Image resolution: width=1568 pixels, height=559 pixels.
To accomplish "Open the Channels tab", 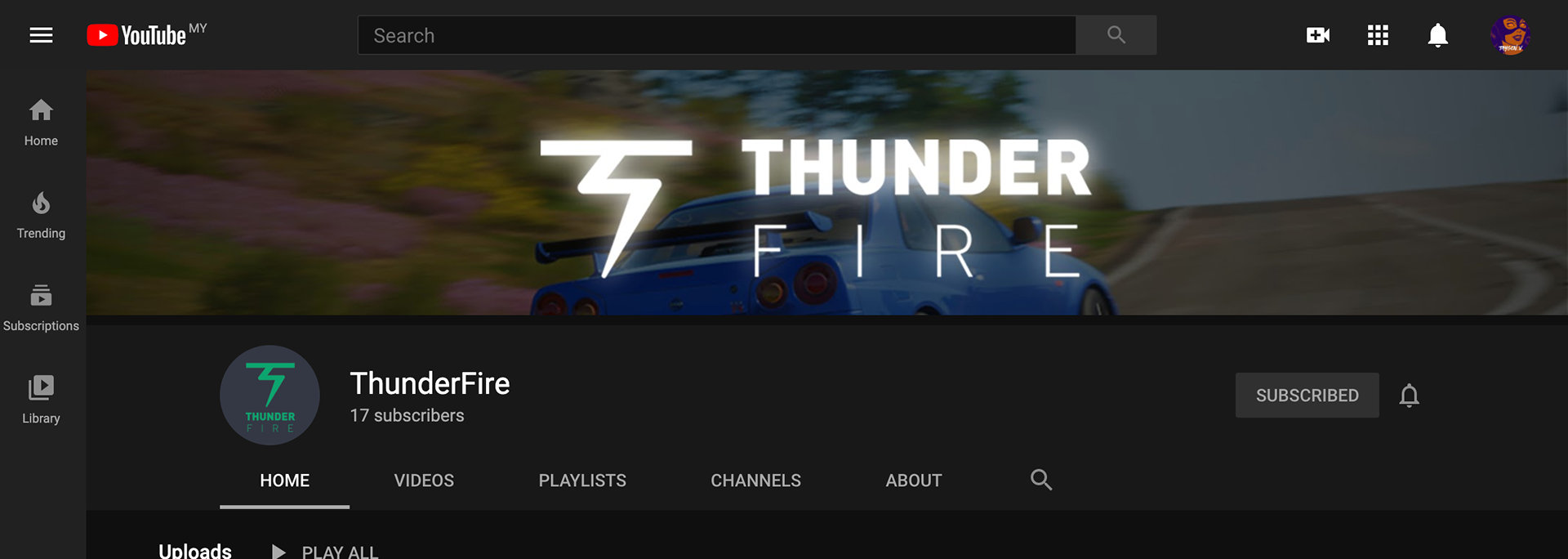I will (x=755, y=481).
